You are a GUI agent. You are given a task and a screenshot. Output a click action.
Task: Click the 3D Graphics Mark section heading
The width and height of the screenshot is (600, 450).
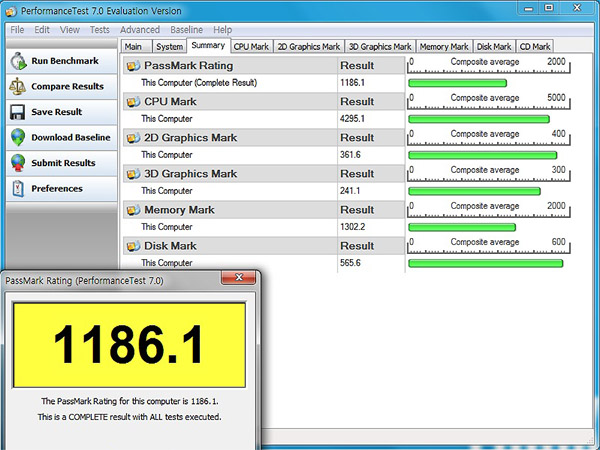(191, 174)
